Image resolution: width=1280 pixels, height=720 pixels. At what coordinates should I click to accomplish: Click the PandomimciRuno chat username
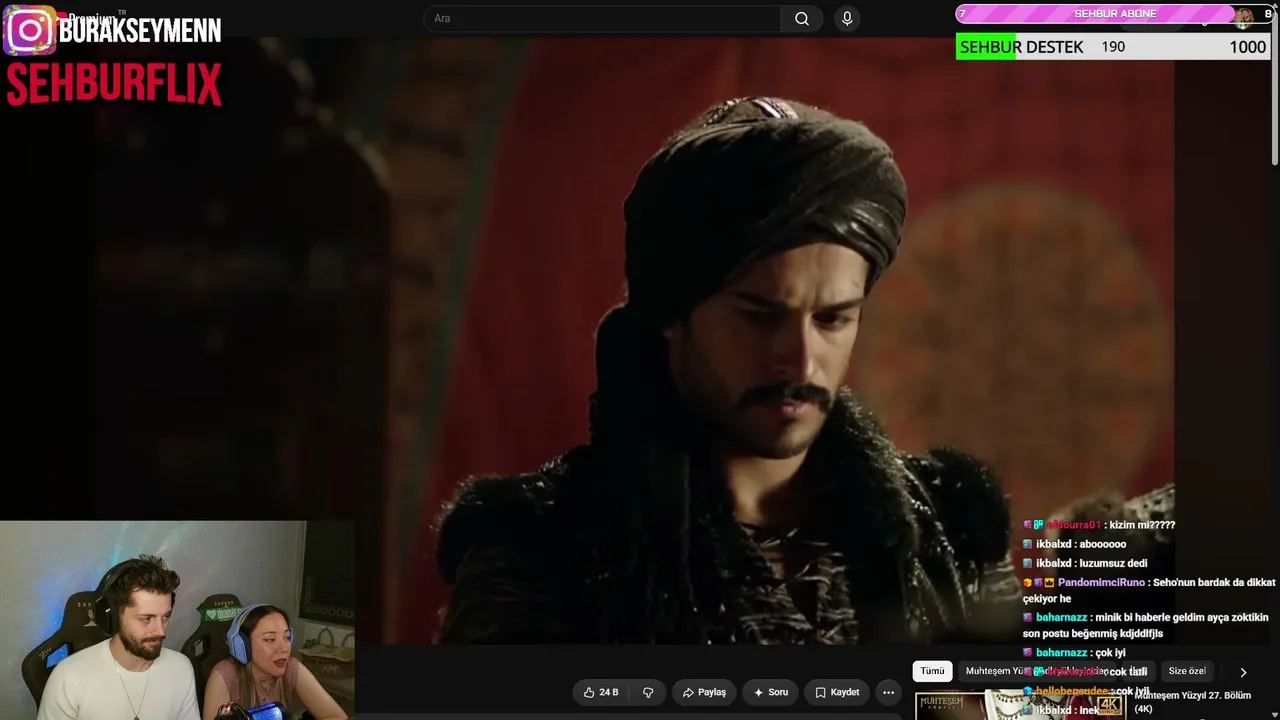[x=1101, y=582]
